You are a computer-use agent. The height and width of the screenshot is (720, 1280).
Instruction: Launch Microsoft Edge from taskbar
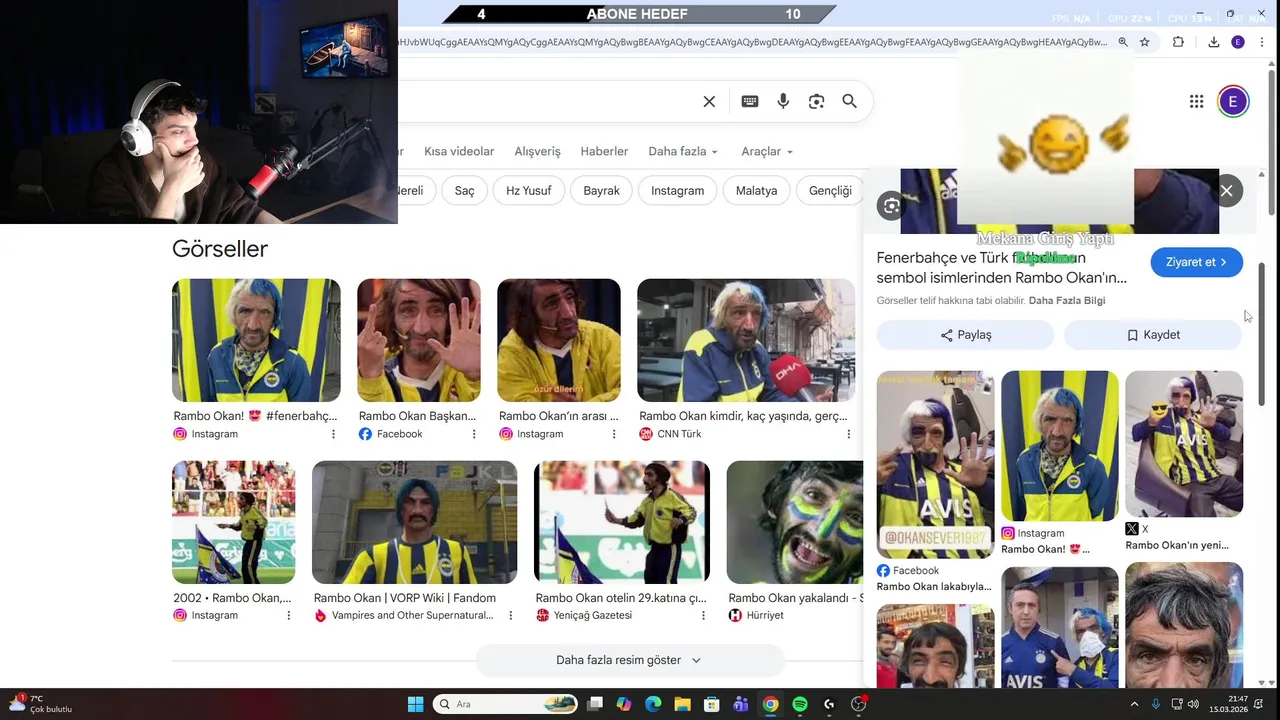tap(653, 704)
